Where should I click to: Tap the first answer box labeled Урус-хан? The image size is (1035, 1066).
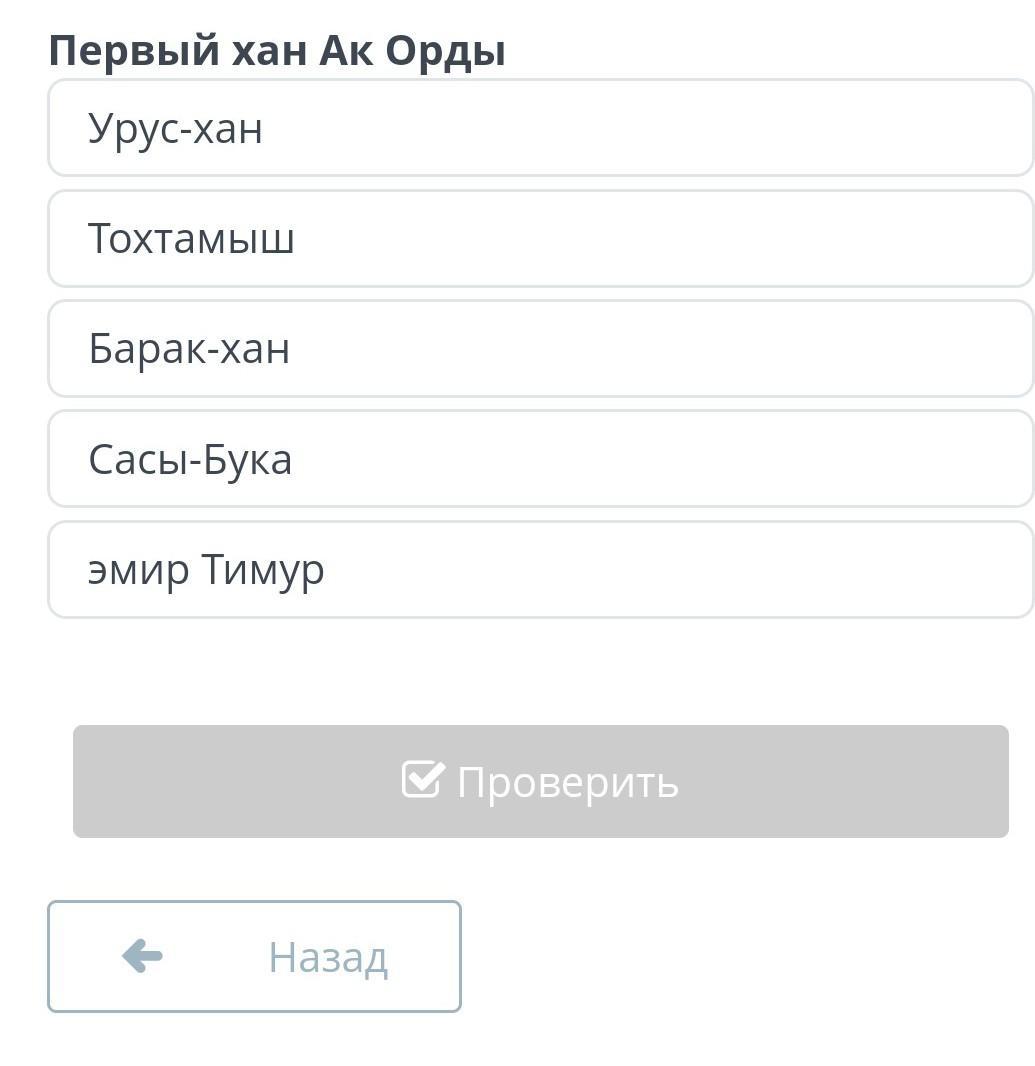(x=540, y=128)
